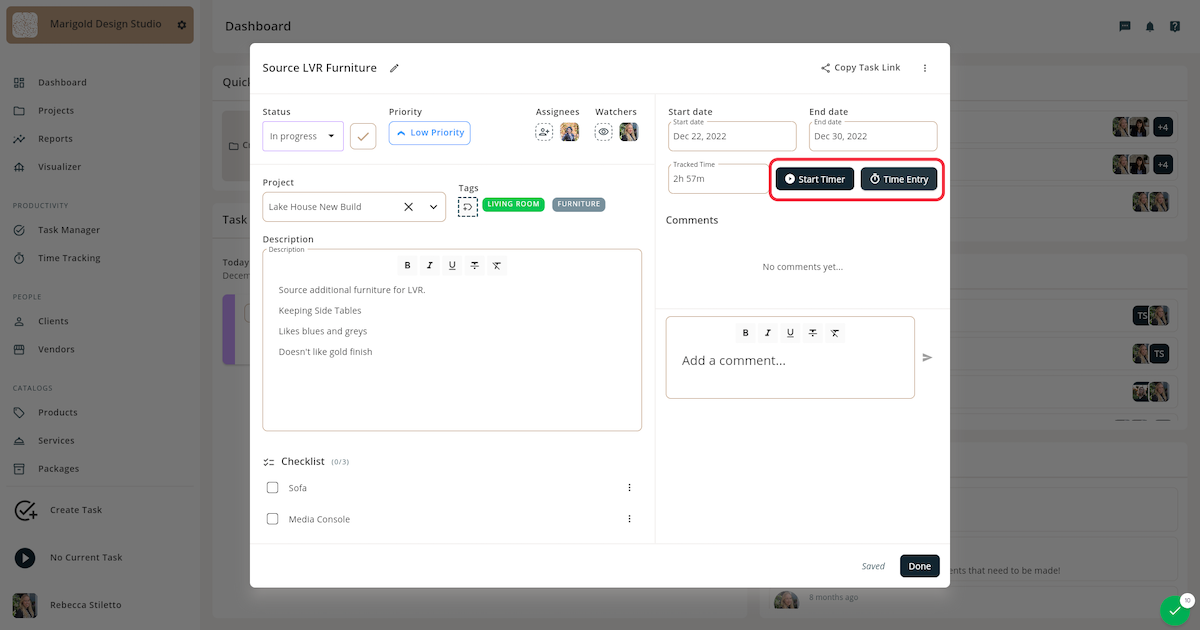Open the notifications bell icon
Screen dimensions: 1200x631
coord(1150,26)
